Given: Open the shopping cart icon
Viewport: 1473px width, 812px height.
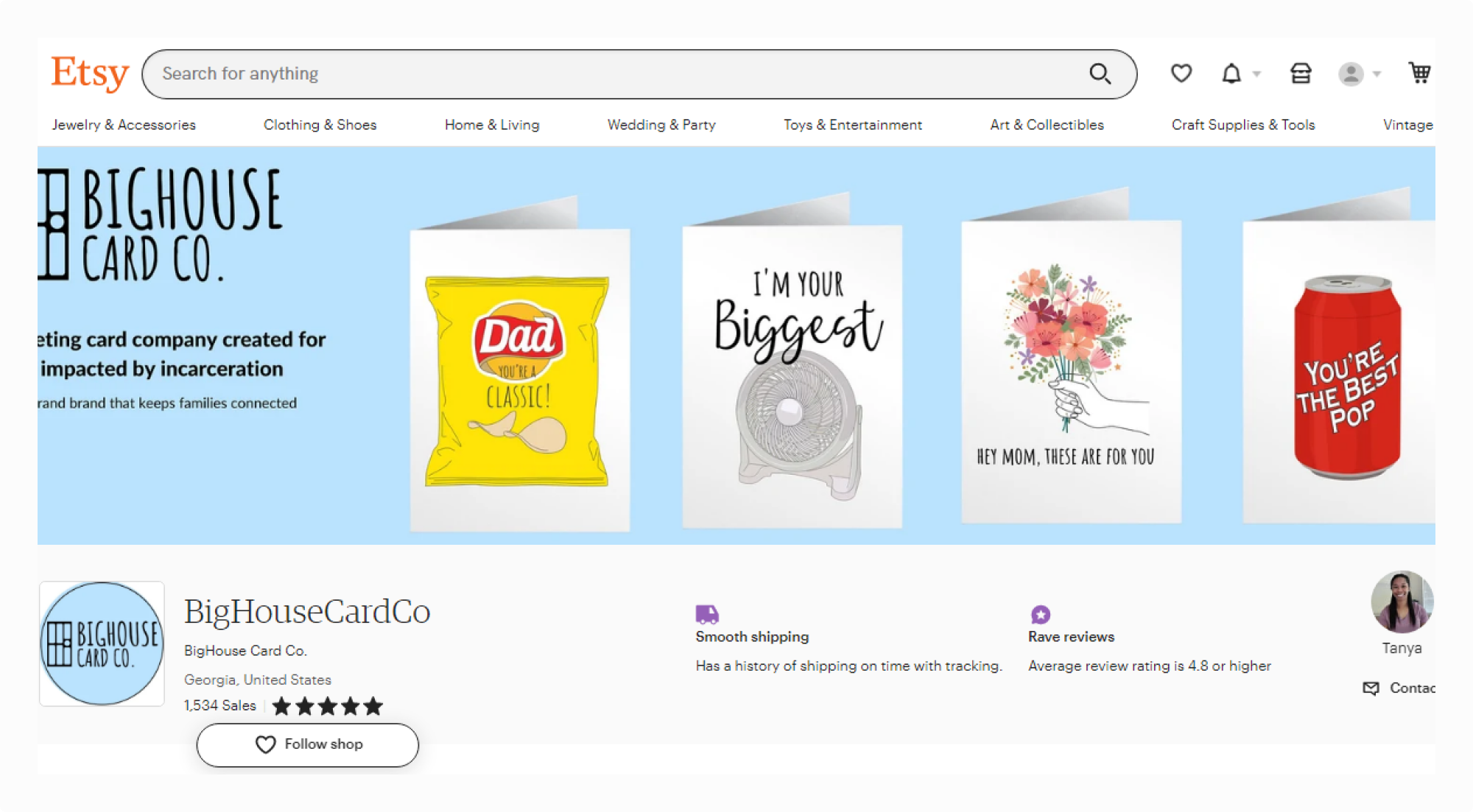Looking at the screenshot, I should pos(1419,73).
